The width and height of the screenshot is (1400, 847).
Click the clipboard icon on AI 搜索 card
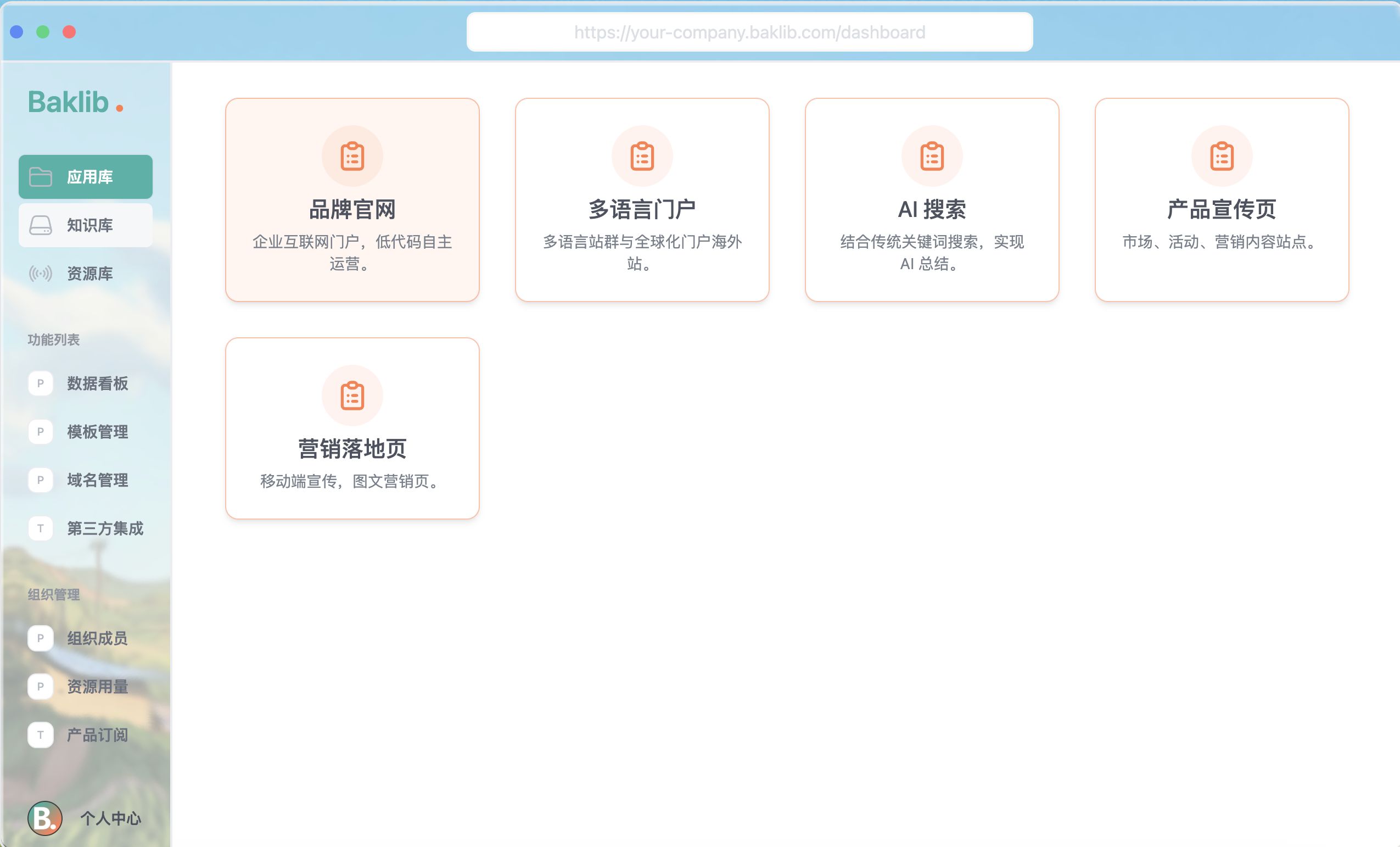(x=932, y=156)
